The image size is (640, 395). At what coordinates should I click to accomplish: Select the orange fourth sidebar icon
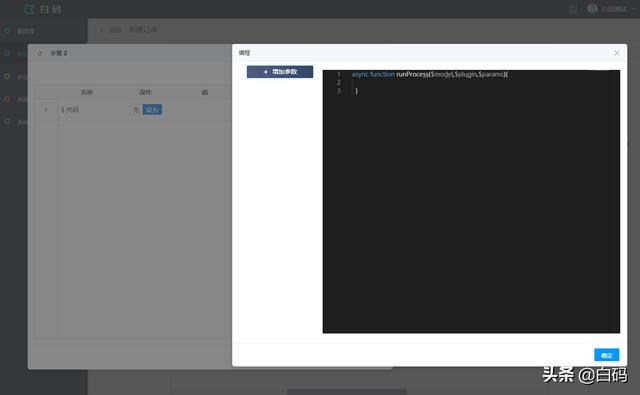coord(7,99)
